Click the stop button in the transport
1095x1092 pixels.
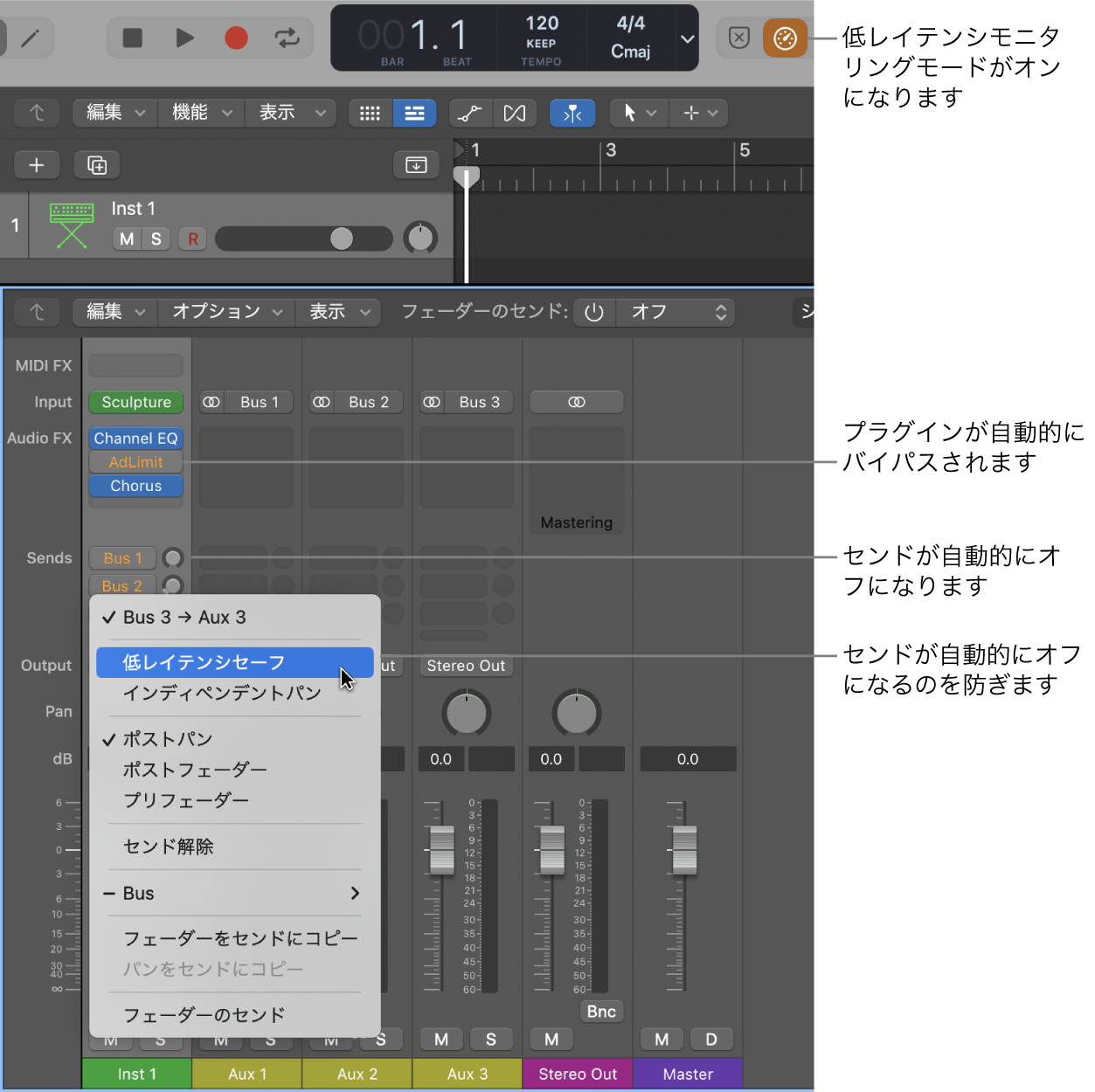click(134, 38)
